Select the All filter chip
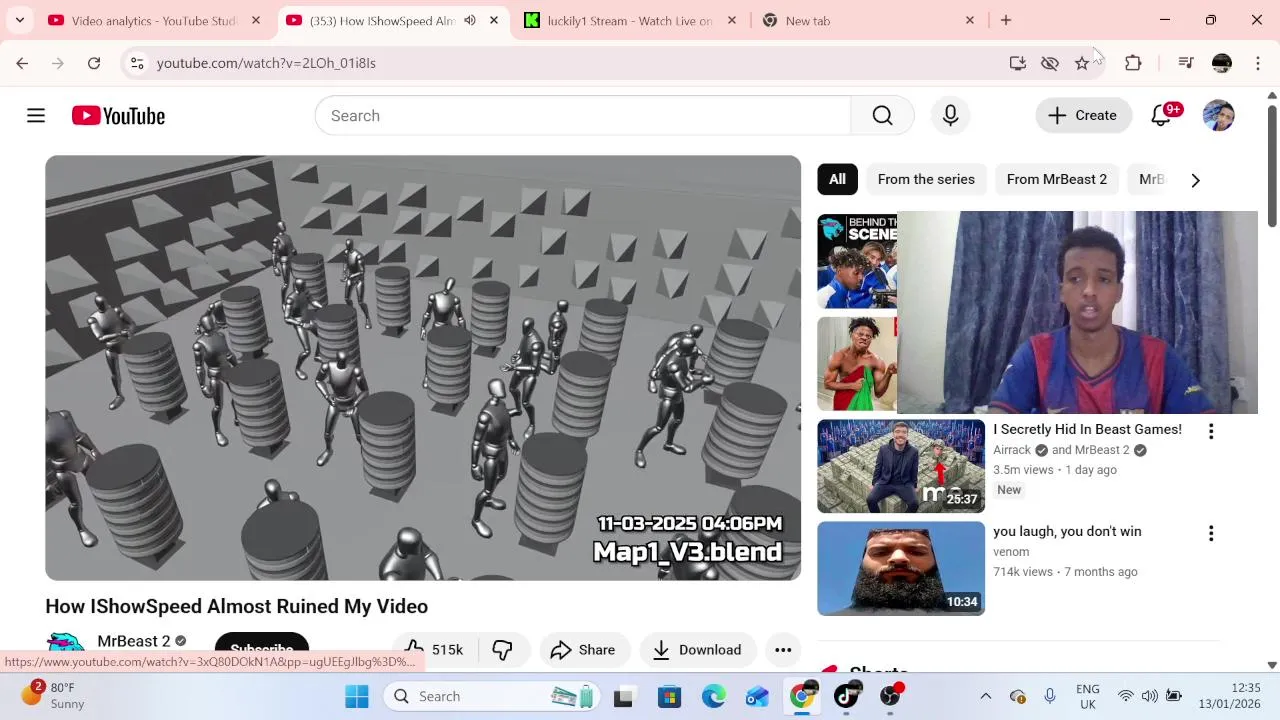Screen dimensions: 1280x720 click(837, 179)
